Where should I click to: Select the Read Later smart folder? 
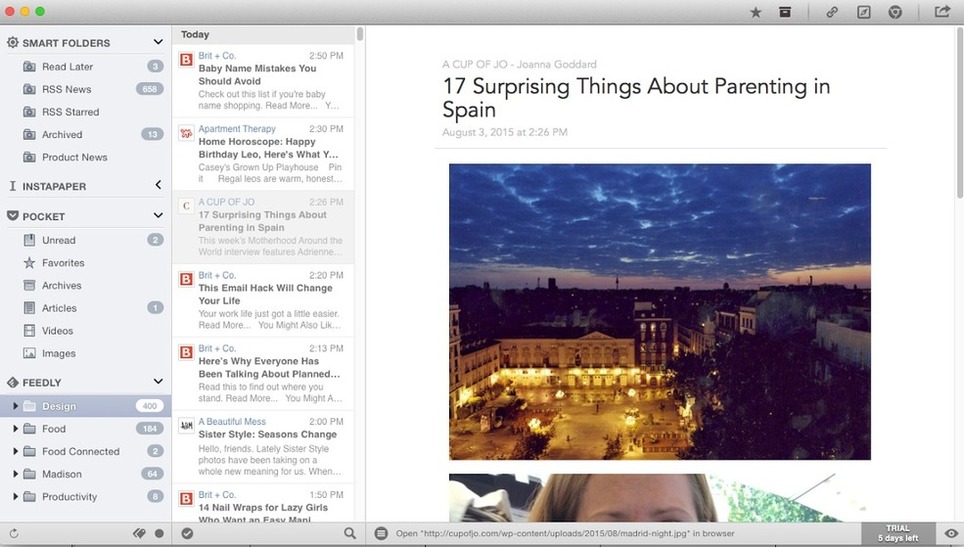click(x=67, y=67)
